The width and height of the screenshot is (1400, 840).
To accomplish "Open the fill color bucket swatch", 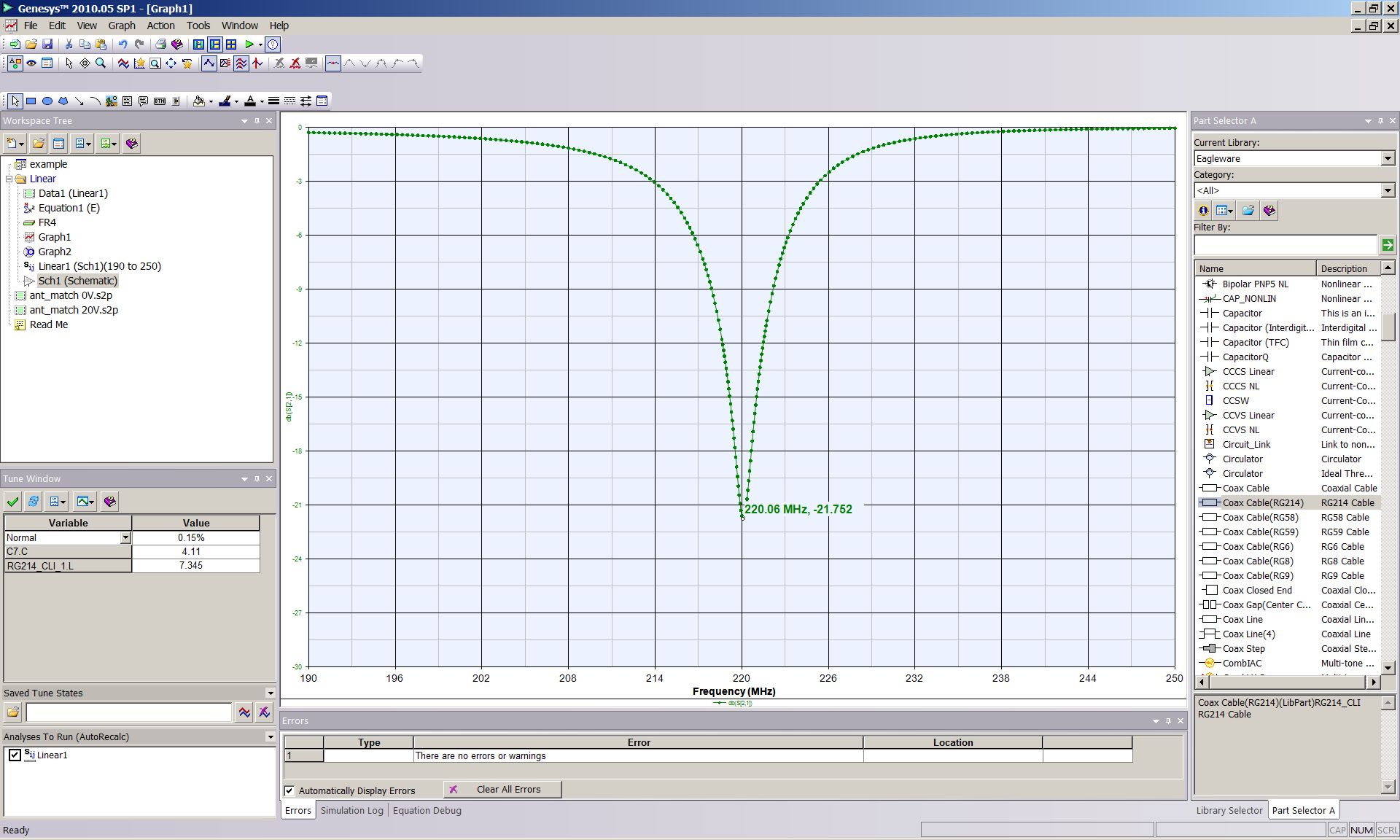I will (x=198, y=101).
